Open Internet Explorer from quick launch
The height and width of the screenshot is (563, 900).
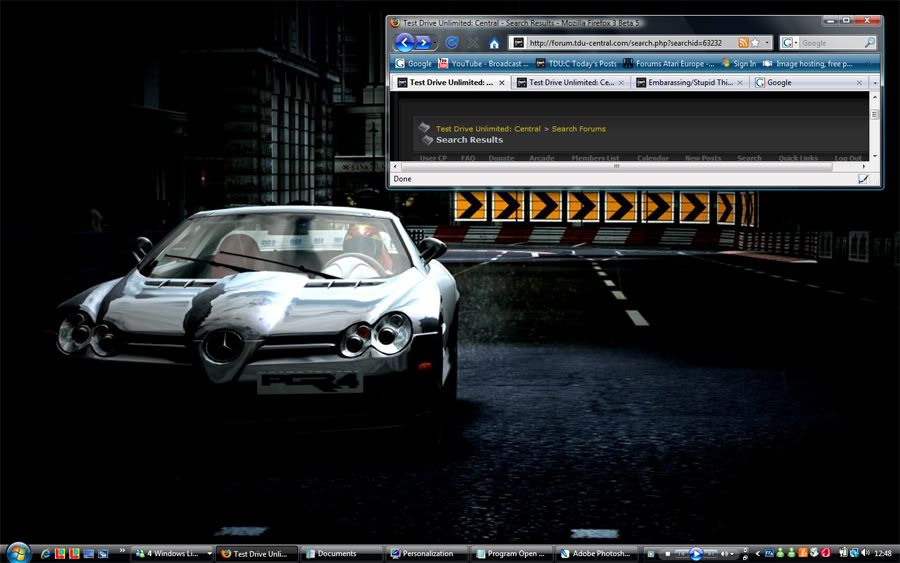tap(46, 553)
